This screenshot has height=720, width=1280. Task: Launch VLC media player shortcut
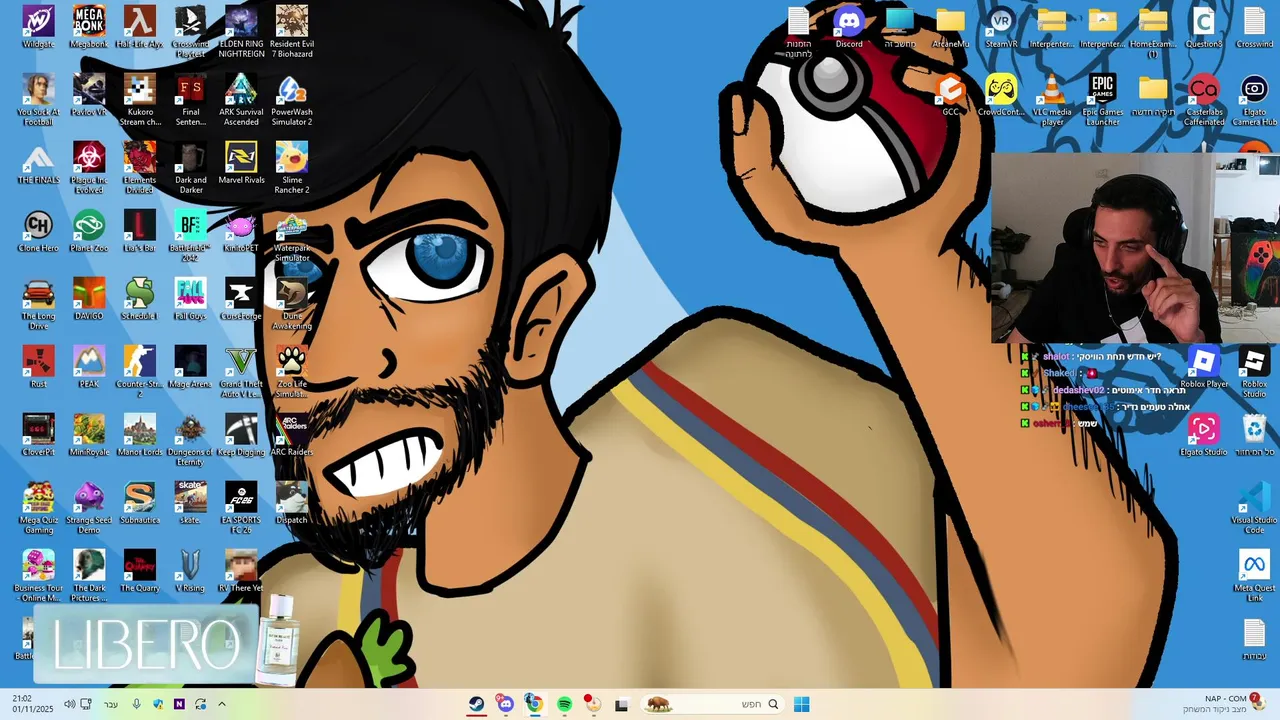1052,100
